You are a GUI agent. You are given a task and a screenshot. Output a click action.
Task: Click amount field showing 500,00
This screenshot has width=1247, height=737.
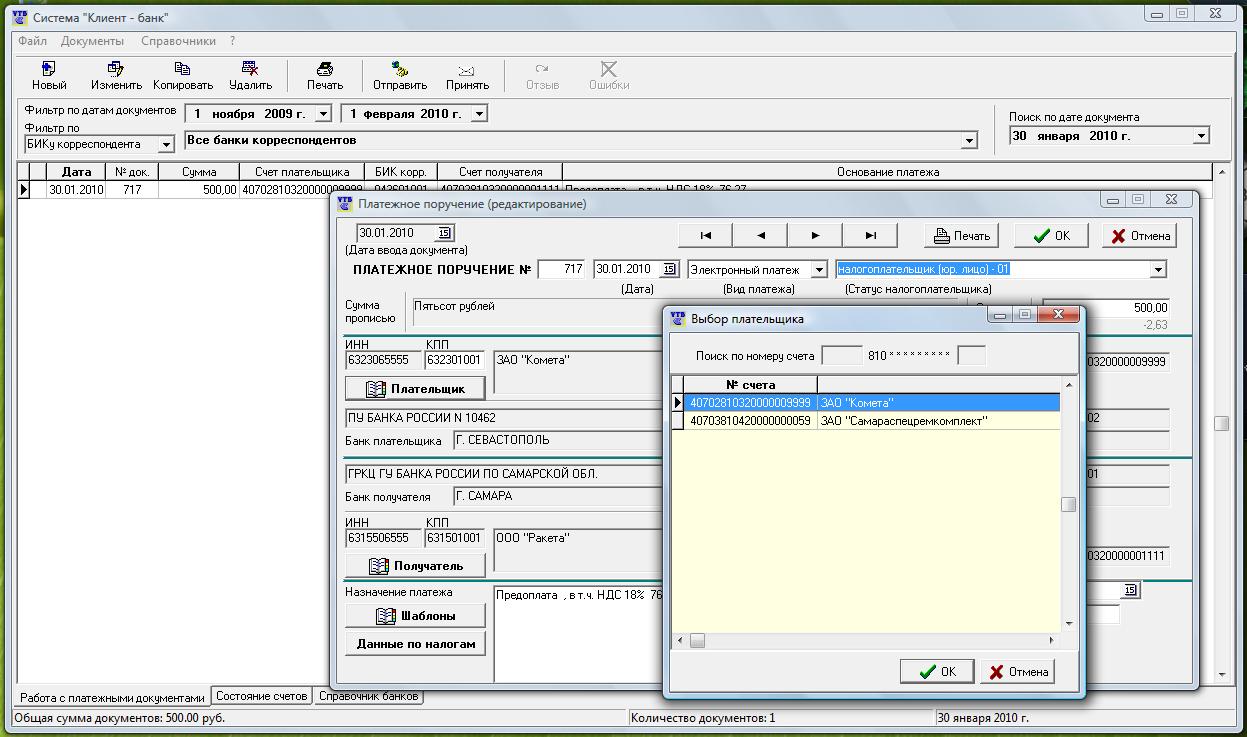(x=1106, y=308)
